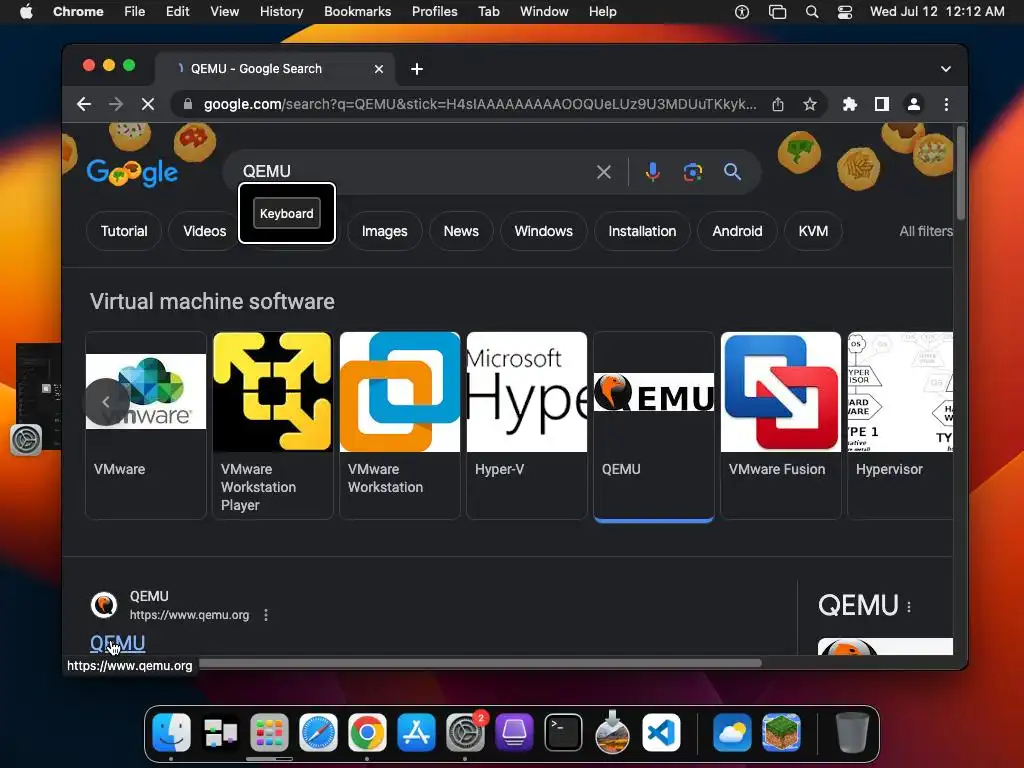The height and width of the screenshot is (768, 1024).
Task: Open Visual Studio Code from the Dock
Action: (x=661, y=732)
